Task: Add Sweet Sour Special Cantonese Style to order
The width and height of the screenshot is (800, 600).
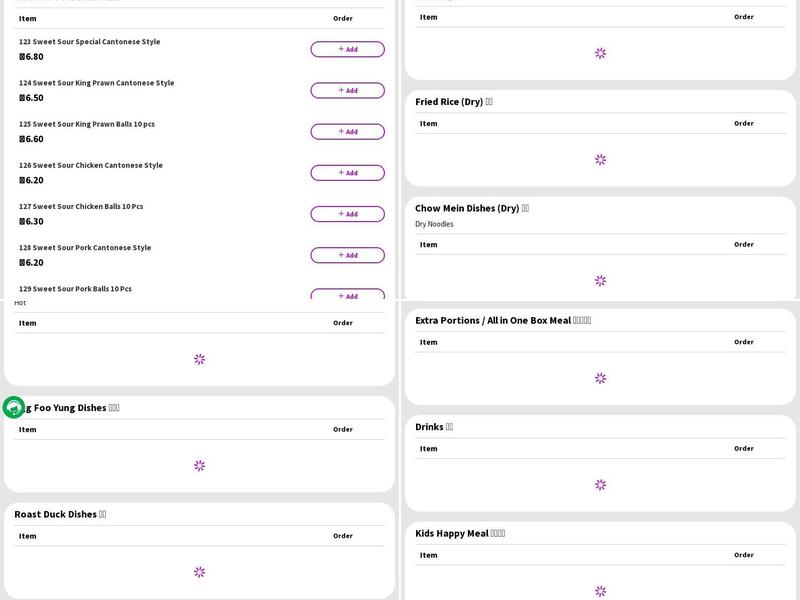Action: click(x=347, y=49)
